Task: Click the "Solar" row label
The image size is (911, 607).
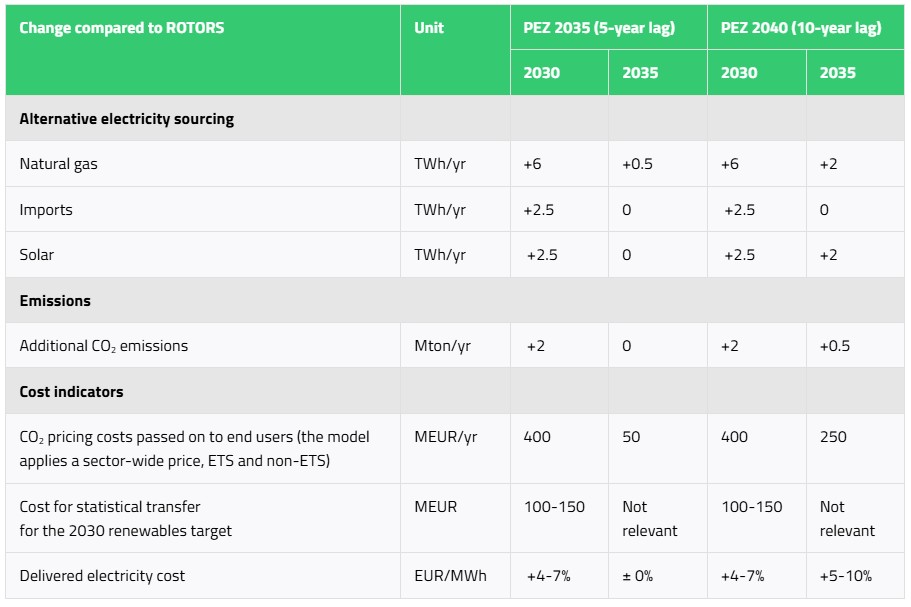Action: [37, 255]
